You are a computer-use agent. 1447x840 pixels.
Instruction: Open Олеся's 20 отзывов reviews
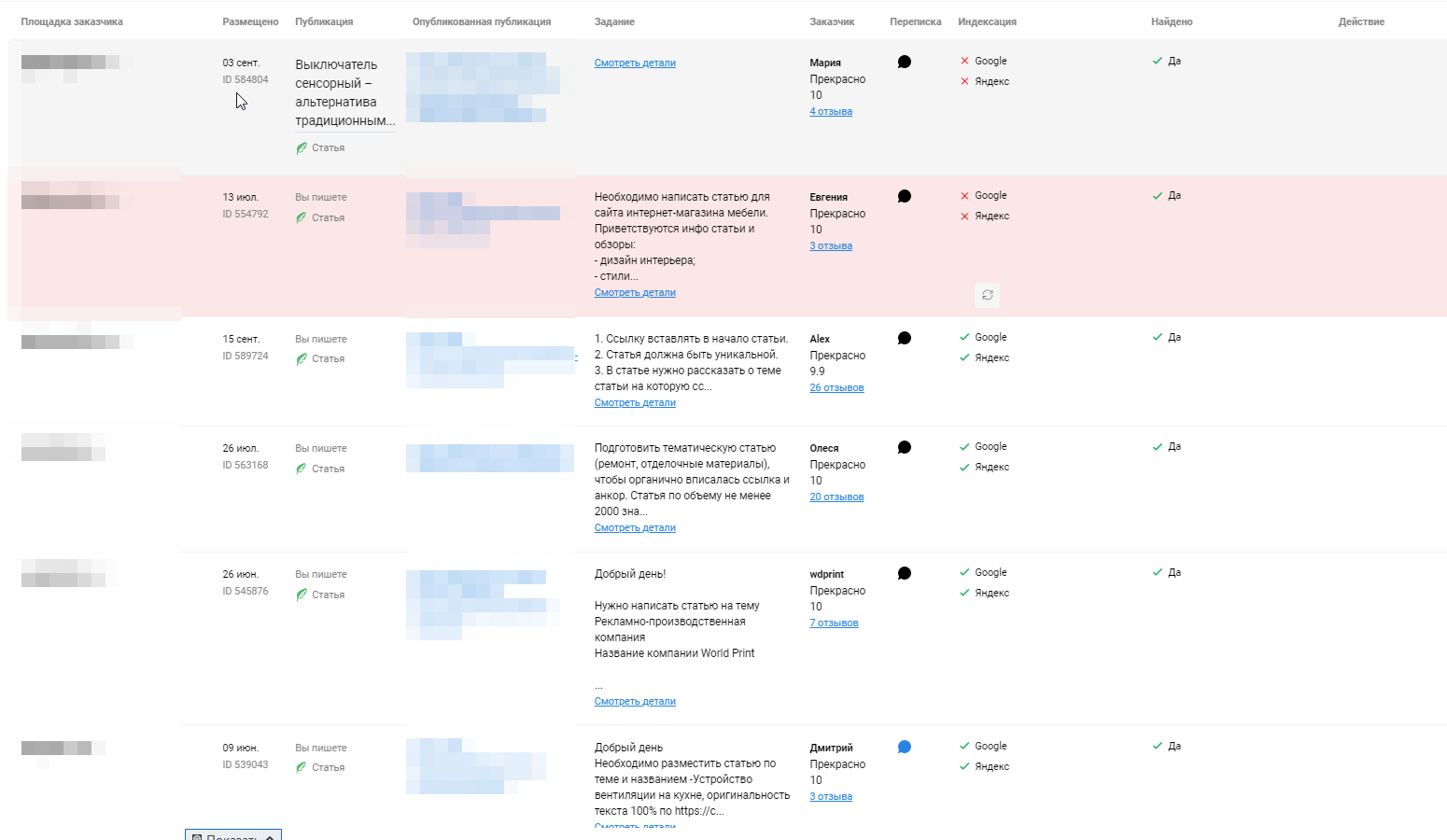(x=836, y=497)
